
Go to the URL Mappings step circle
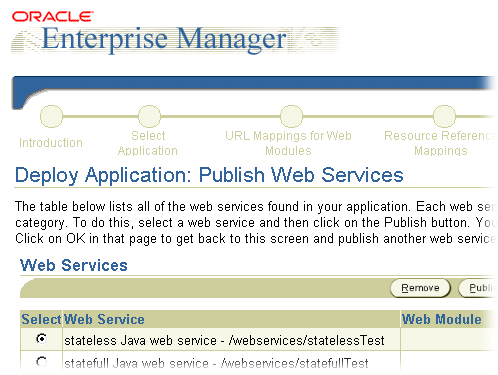point(291,116)
